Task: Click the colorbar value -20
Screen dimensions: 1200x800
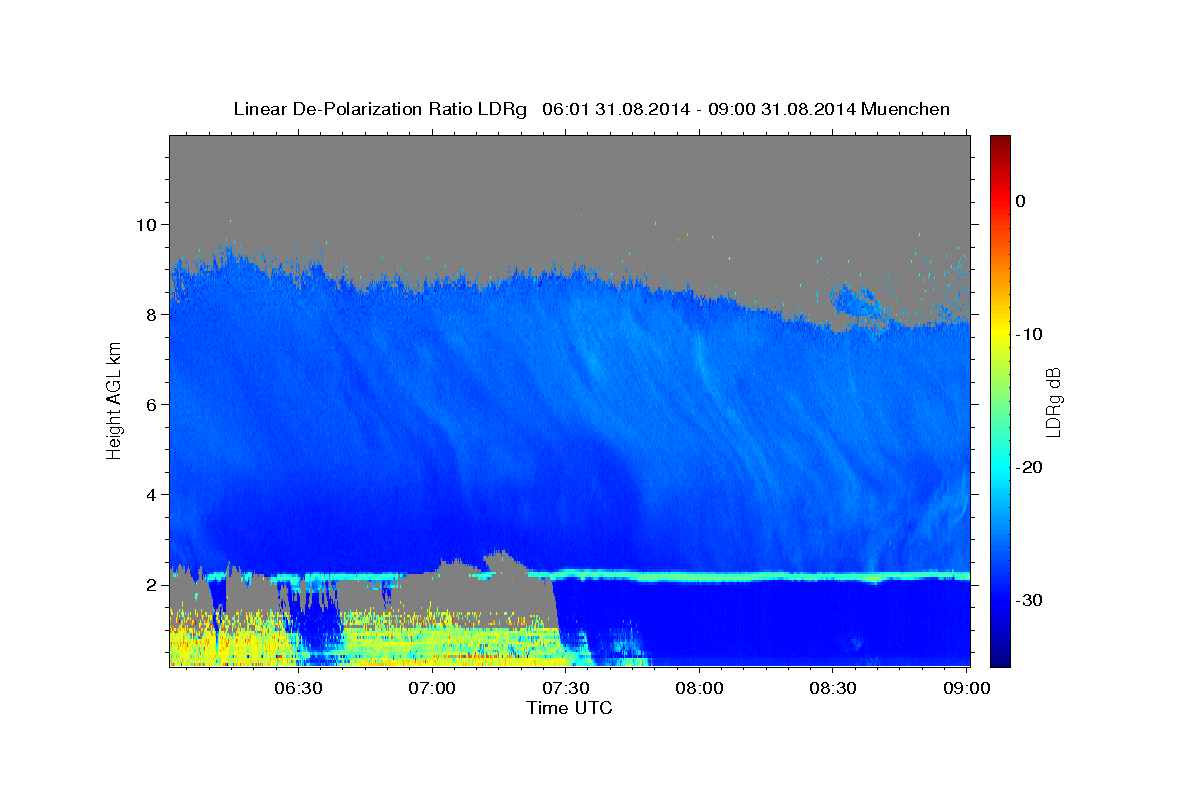Action: tap(1030, 467)
